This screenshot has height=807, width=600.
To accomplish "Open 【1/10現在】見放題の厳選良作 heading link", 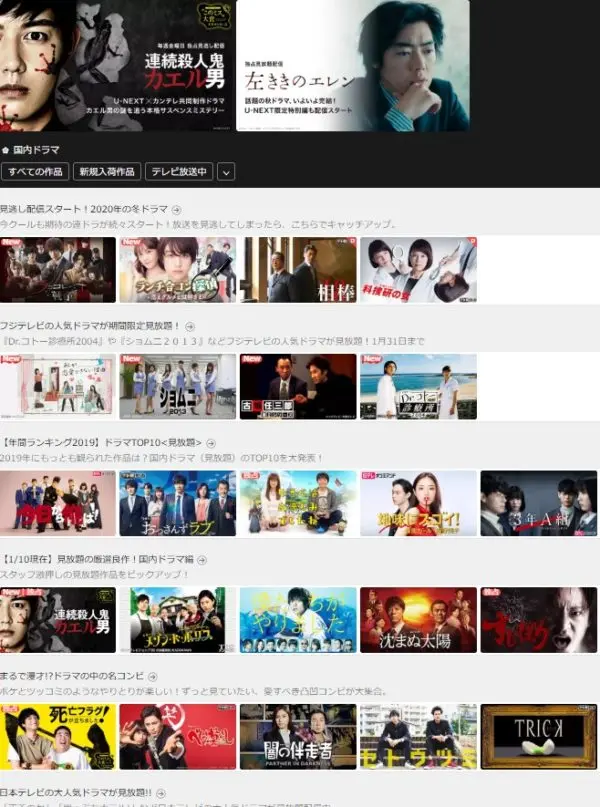I will [x=98, y=559].
